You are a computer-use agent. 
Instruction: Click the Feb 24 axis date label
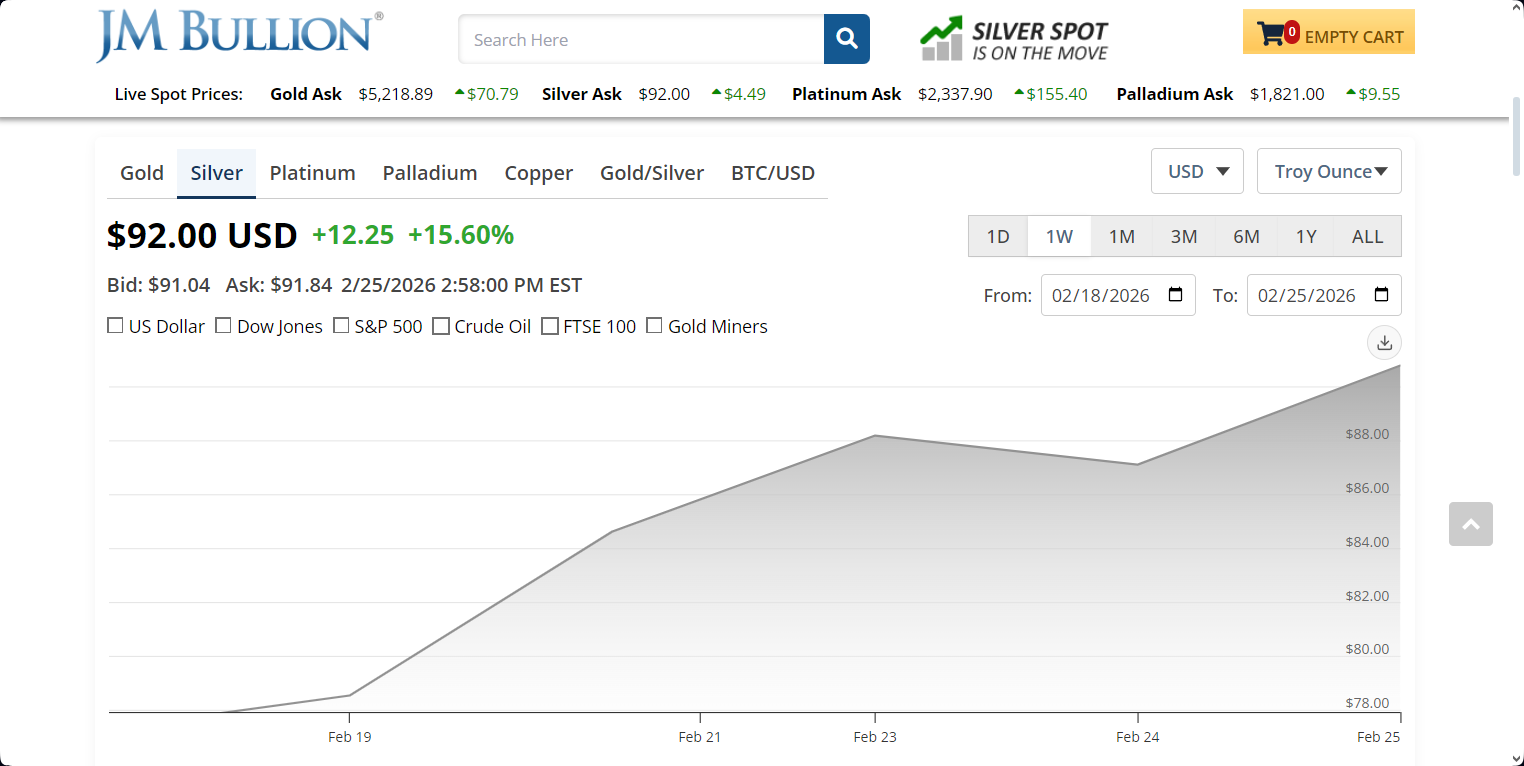[1138, 737]
